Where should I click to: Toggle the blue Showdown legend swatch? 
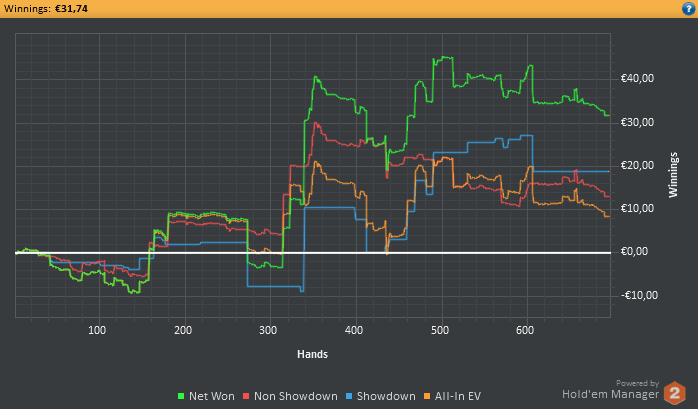349,396
